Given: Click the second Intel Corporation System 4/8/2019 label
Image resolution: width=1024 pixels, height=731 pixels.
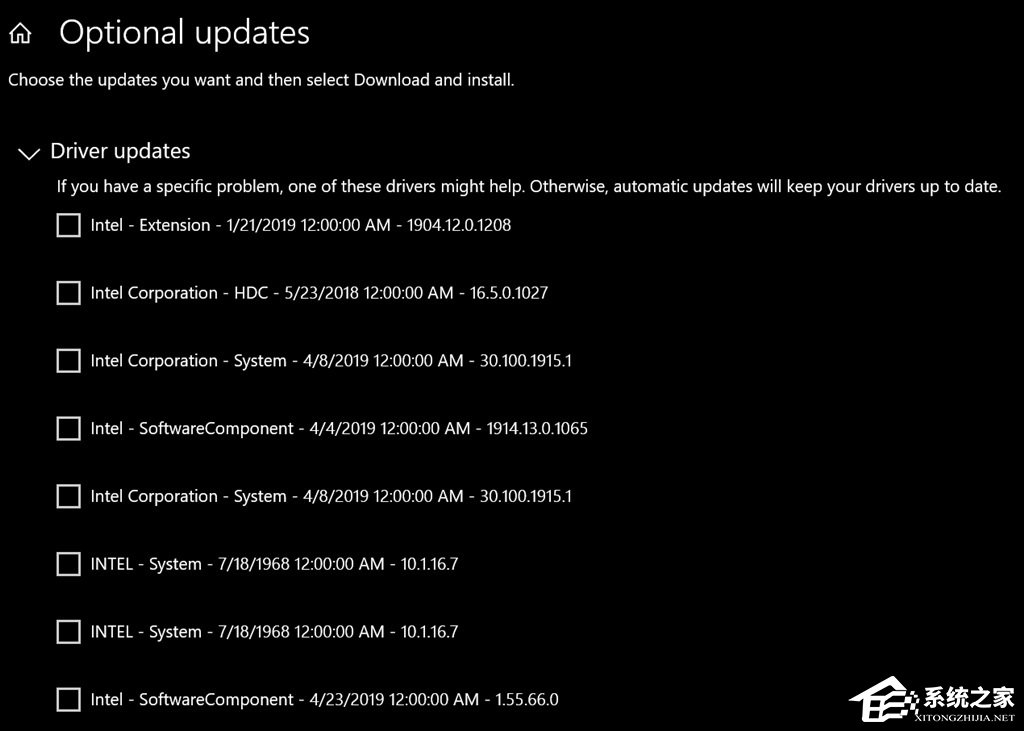Looking at the screenshot, I should pos(331,496).
